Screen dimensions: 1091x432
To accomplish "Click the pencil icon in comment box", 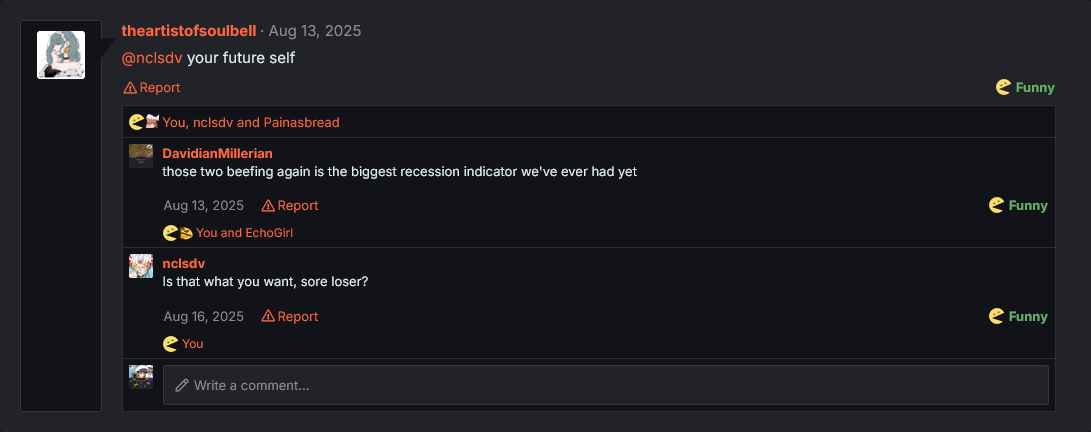I will [182, 385].
